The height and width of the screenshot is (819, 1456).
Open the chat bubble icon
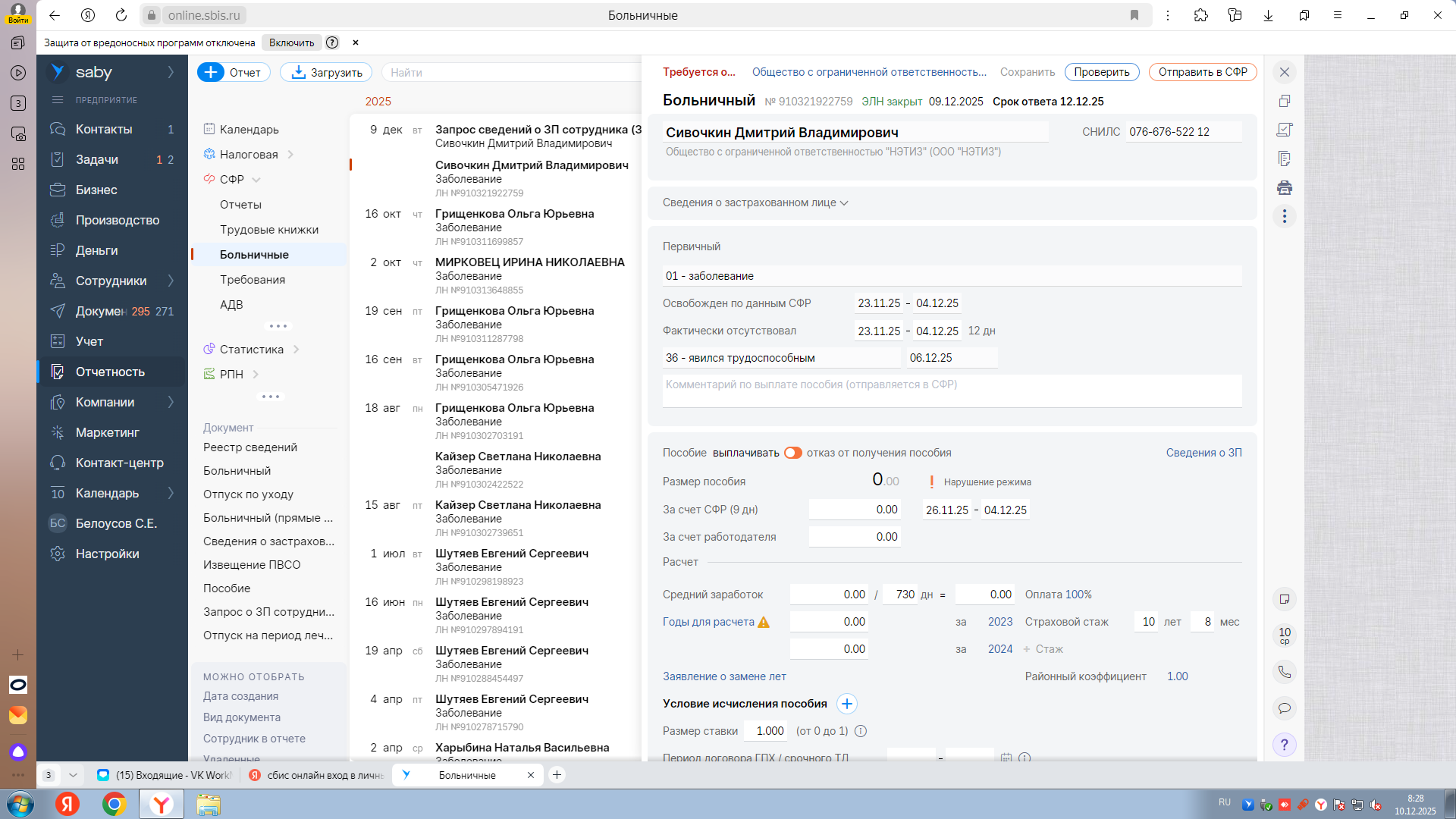(x=1284, y=708)
